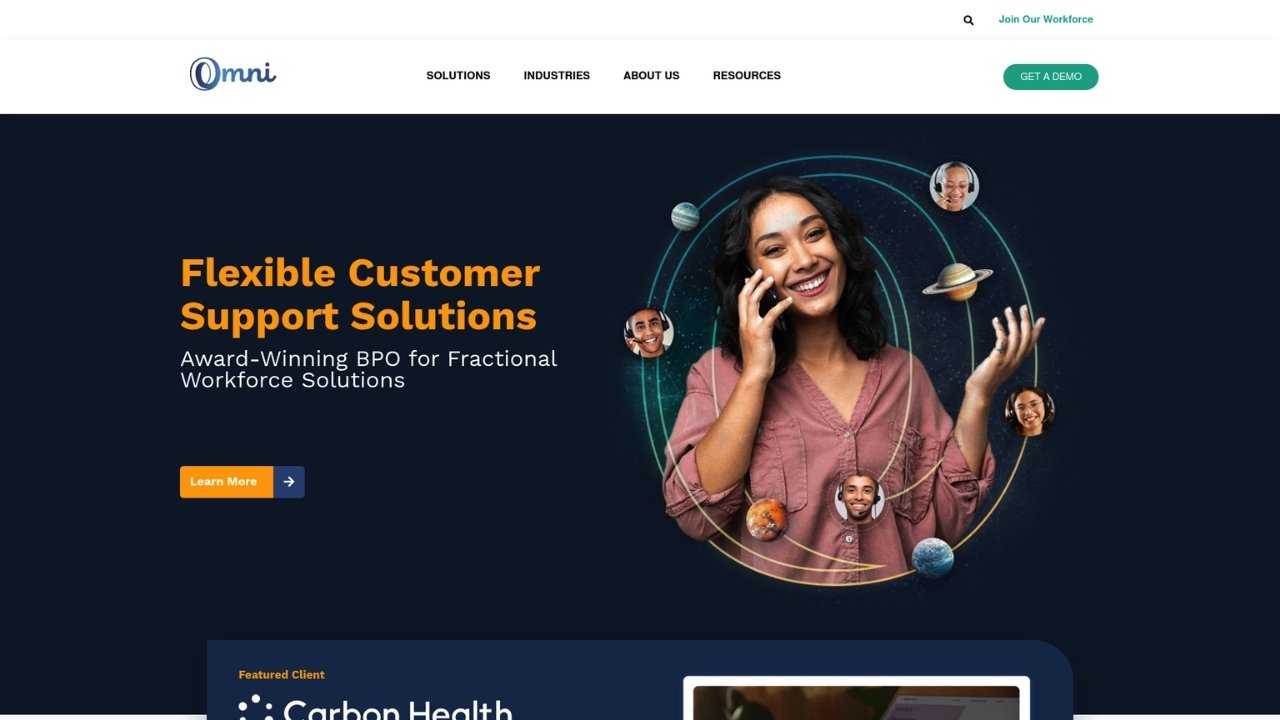This screenshot has height=720, width=1280.
Task: Click the search magnifier icon
Action: point(968,20)
